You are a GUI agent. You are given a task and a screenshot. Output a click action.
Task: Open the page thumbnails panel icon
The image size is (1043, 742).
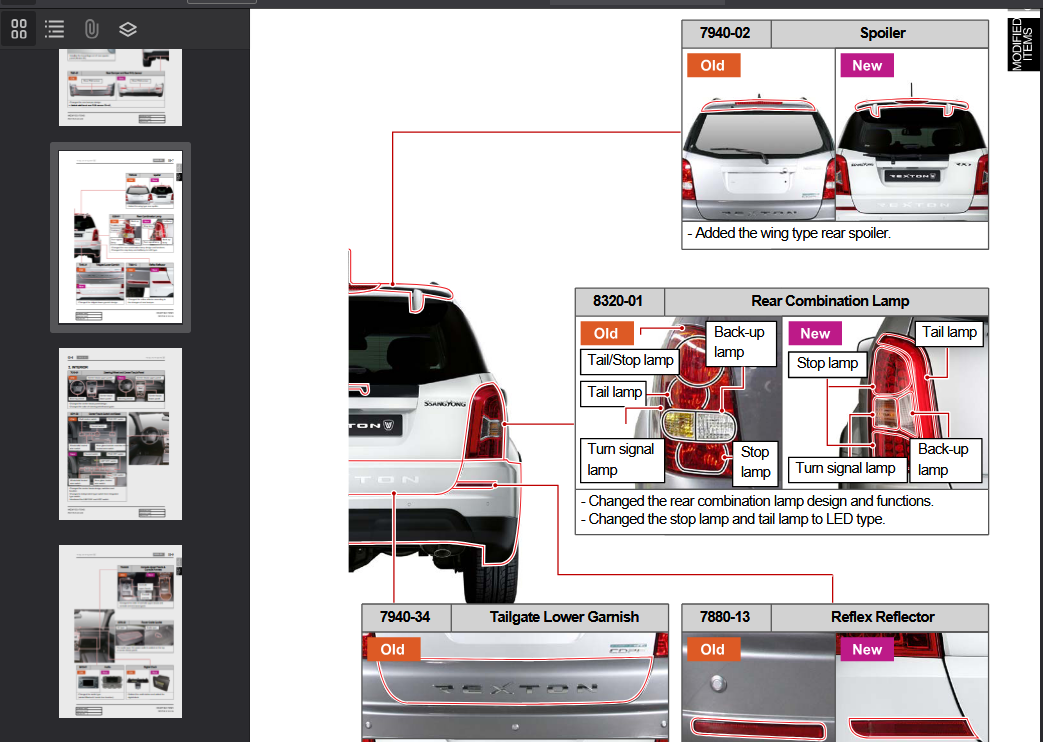pyautogui.click(x=19, y=29)
